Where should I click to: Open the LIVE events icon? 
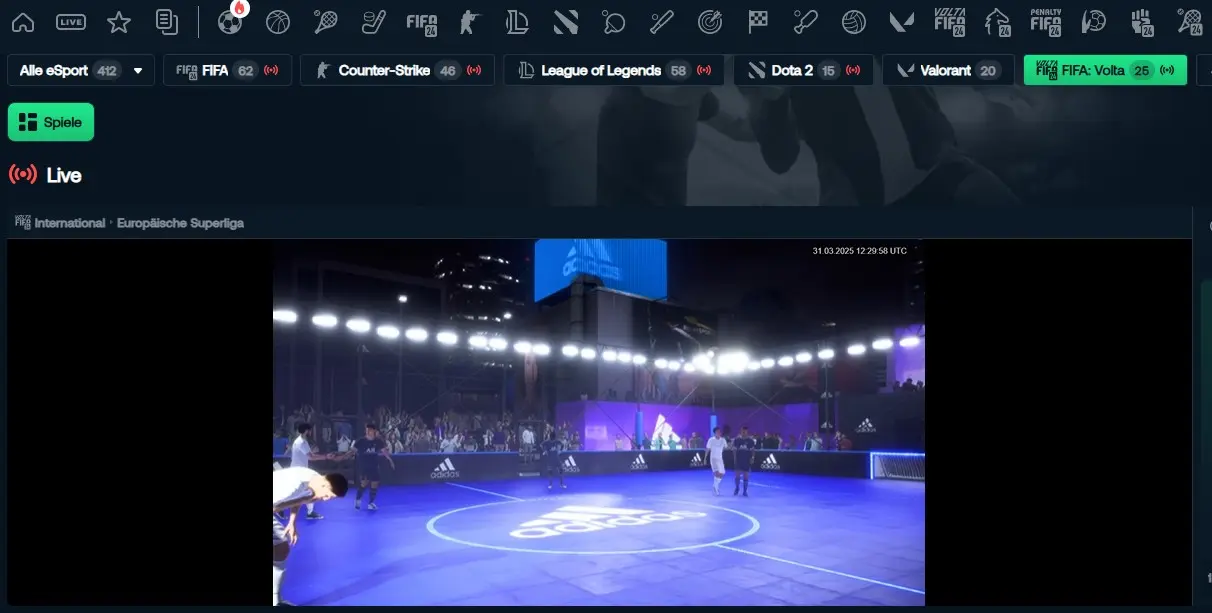coord(71,21)
